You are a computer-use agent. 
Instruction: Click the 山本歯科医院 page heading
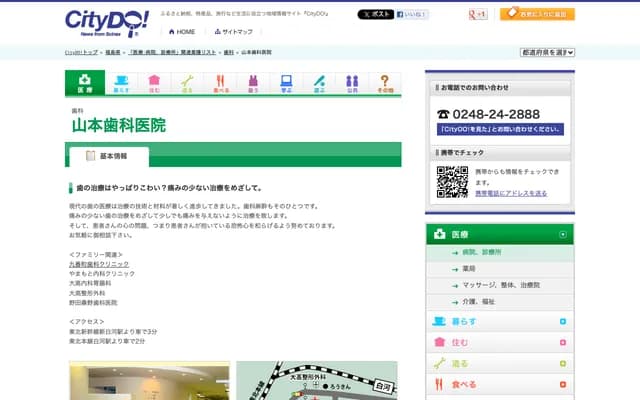click(119, 125)
